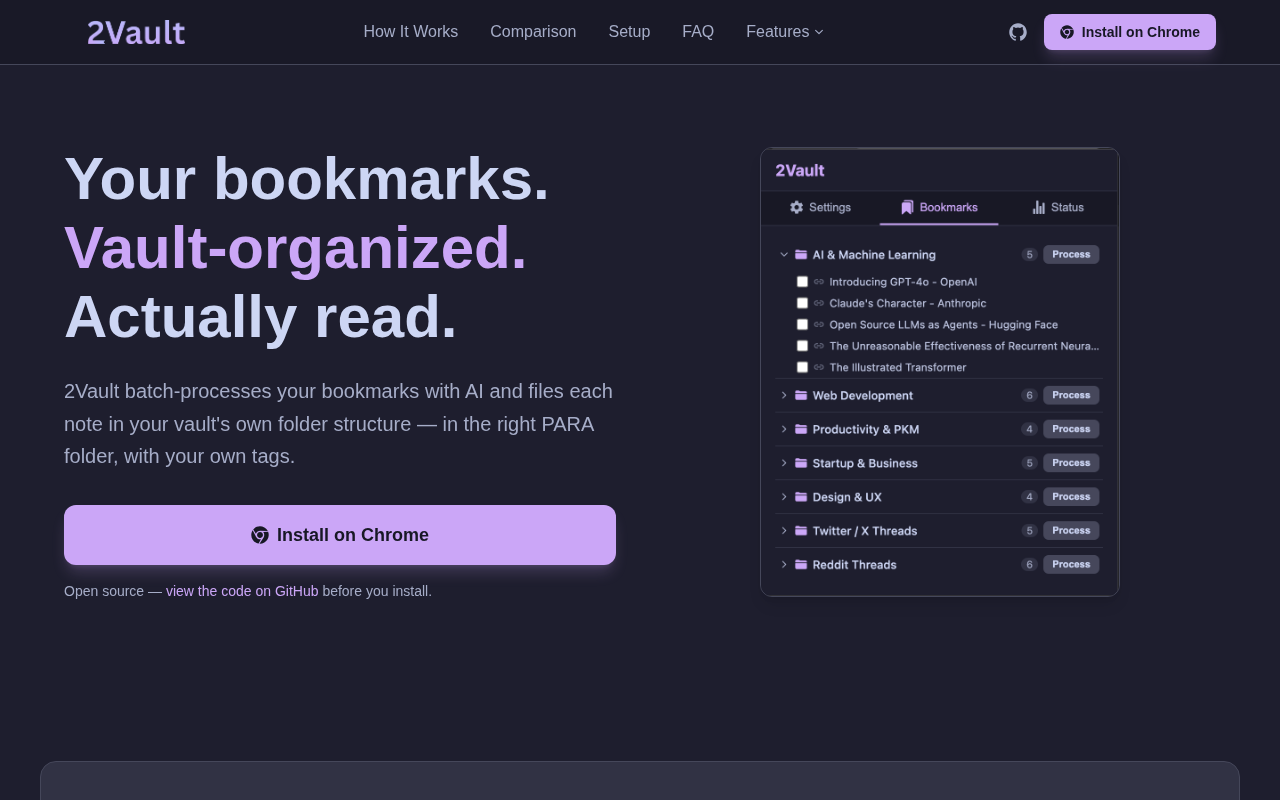This screenshot has width=1280, height=800.
Task: Open the GitHub repository icon in navbar
Action: 1018,32
